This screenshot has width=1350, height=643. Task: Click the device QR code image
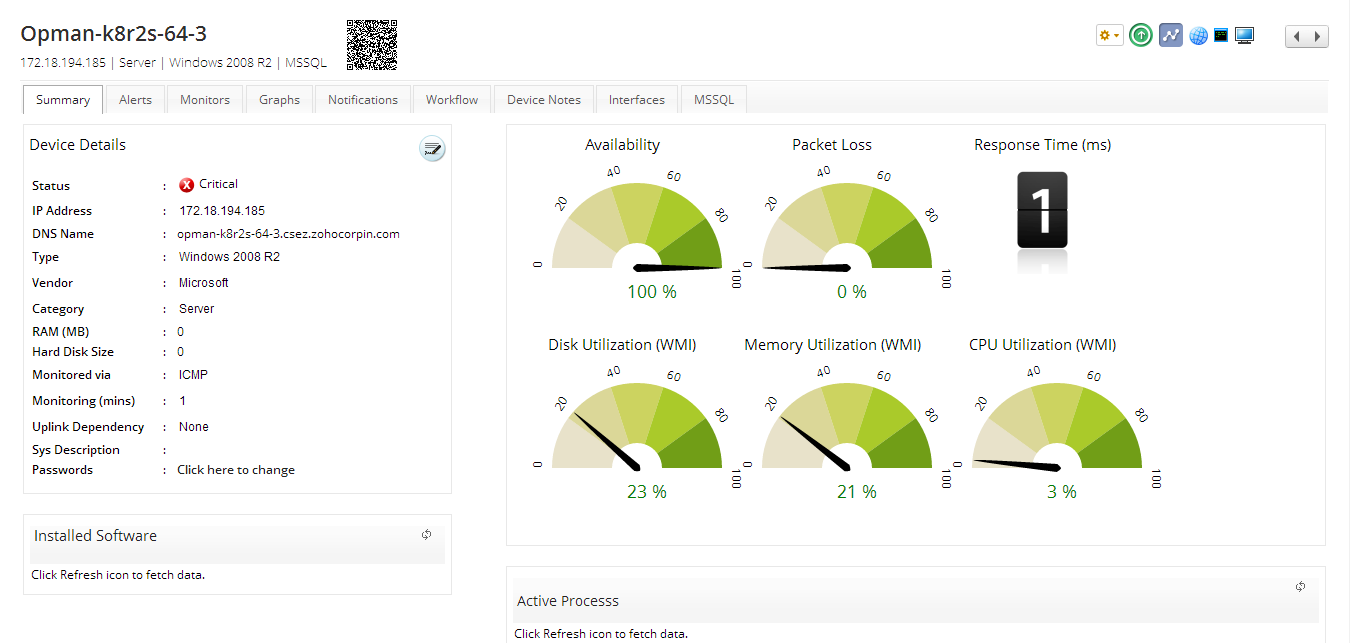click(372, 45)
